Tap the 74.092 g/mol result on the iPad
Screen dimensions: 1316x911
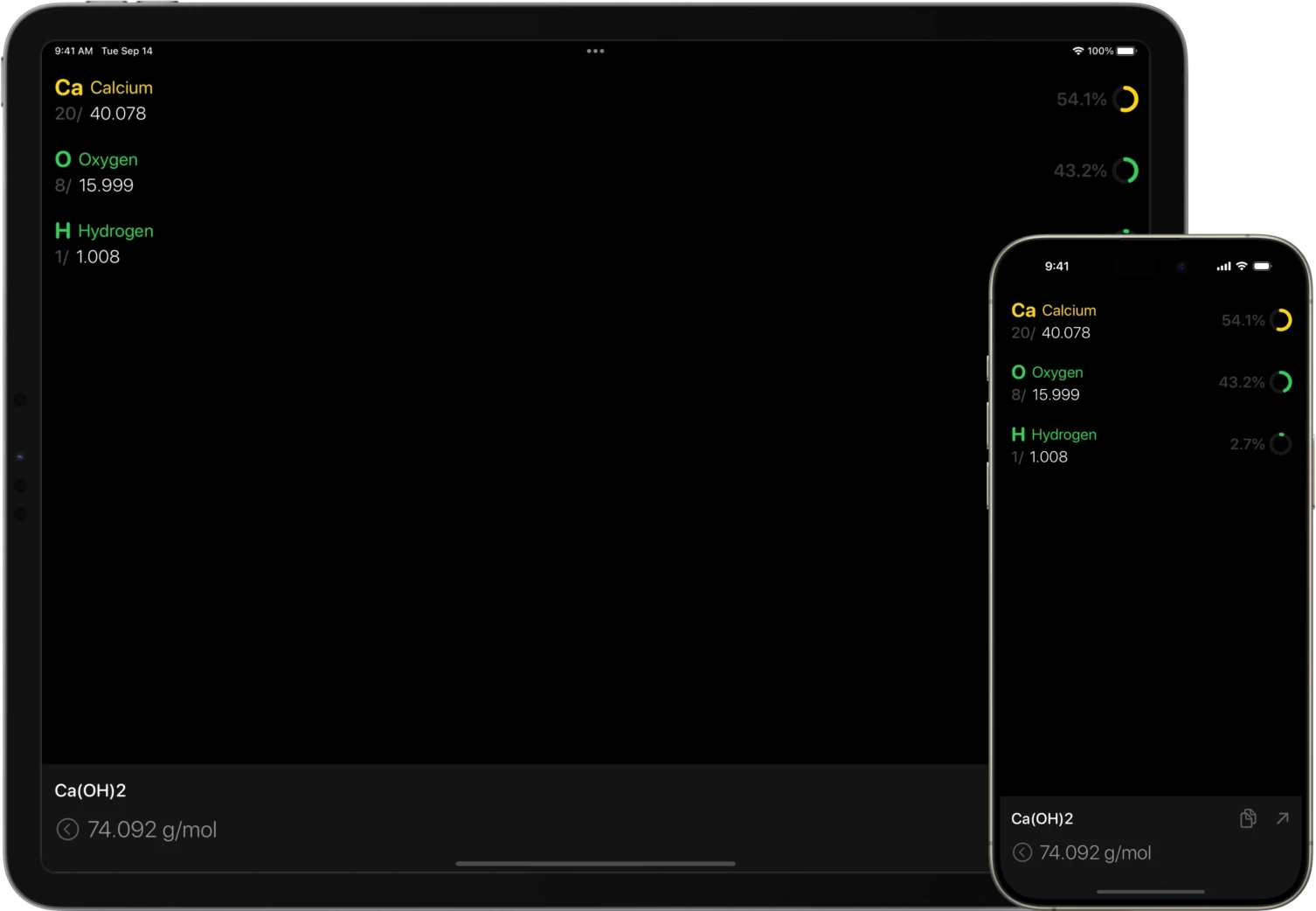(151, 830)
